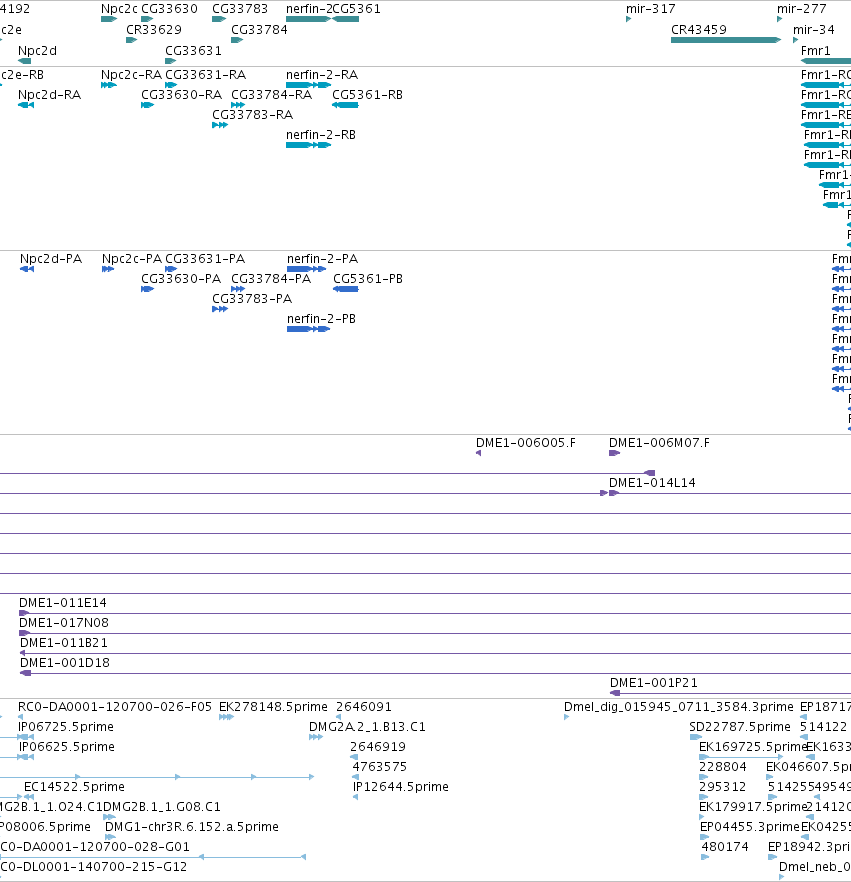851x882 pixels.
Task: Click BAC end label DME1-006O05.F
Action: pos(526,443)
